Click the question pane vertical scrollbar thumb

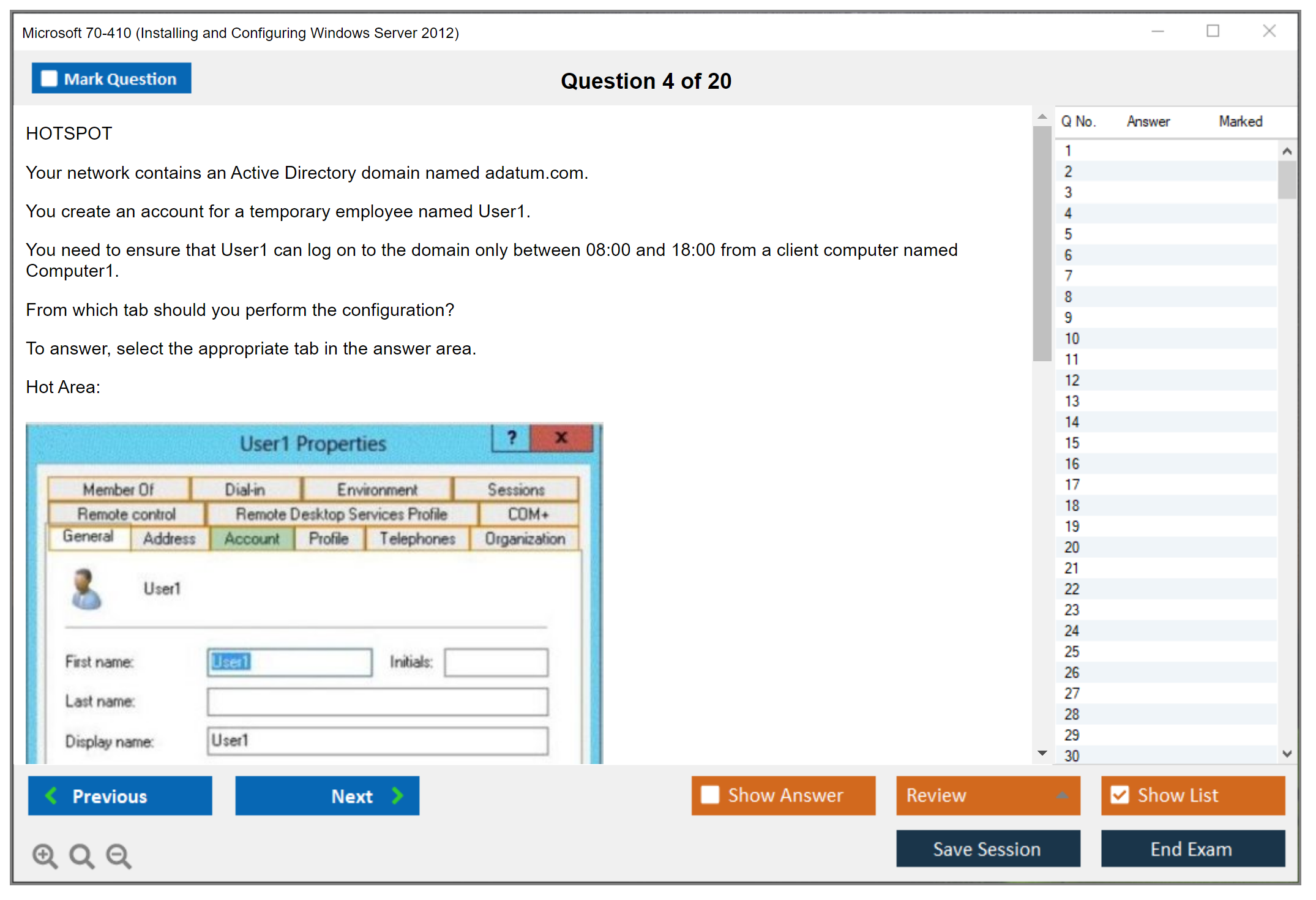(1042, 244)
